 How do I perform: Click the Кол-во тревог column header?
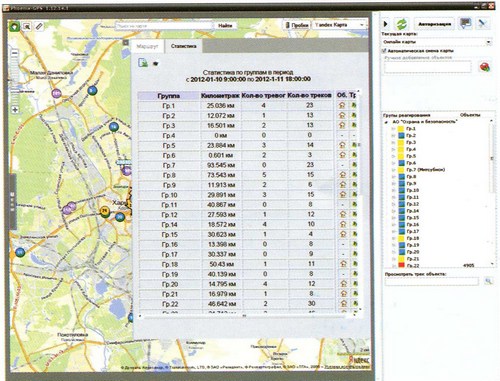pos(263,95)
